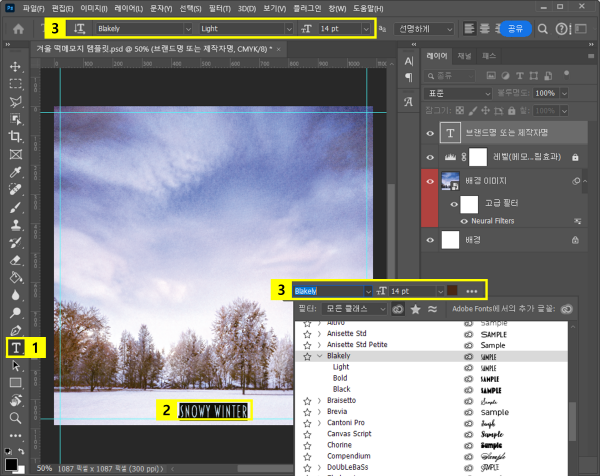Select the Polygonal Lasso tool
The width and height of the screenshot is (600, 476).
click(x=15, y=102)
